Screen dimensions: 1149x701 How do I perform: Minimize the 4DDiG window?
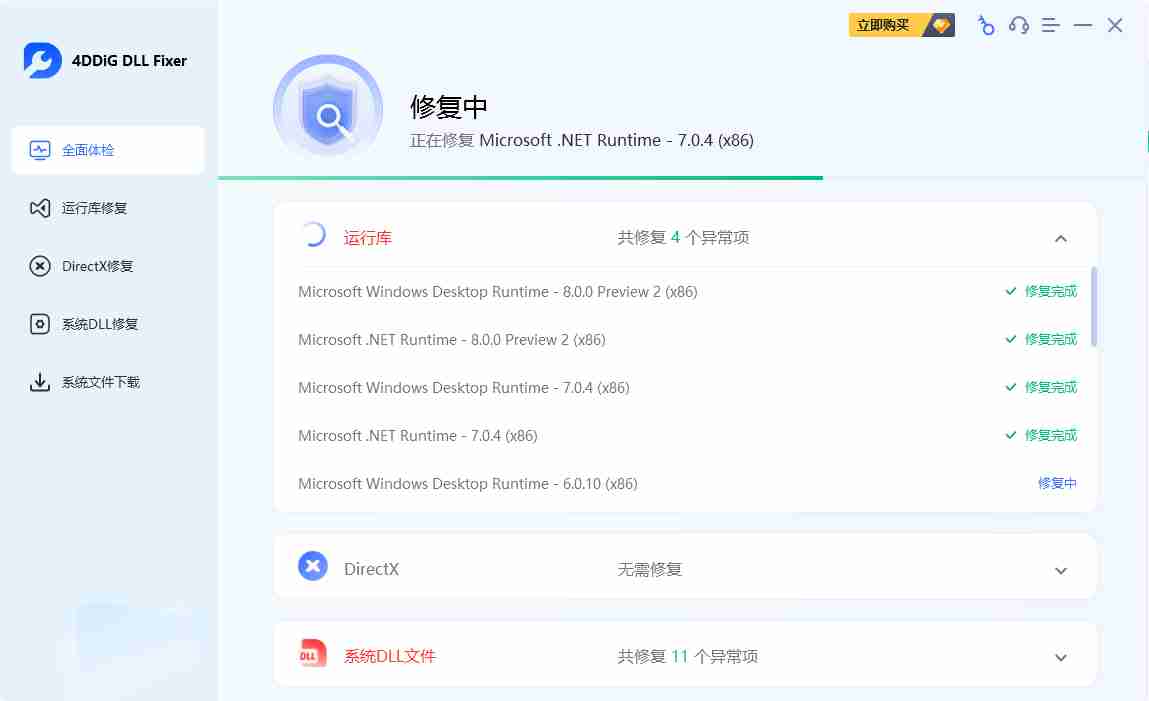pyautogui.click(x=1082, y=26)
